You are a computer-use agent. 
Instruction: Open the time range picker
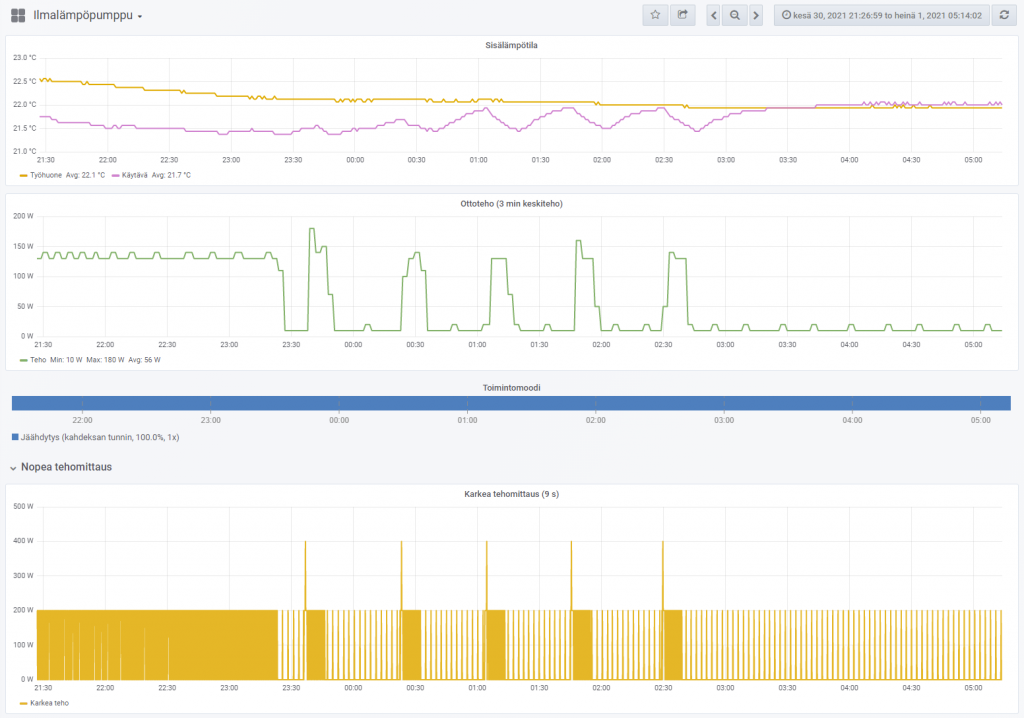click(881, 15)
